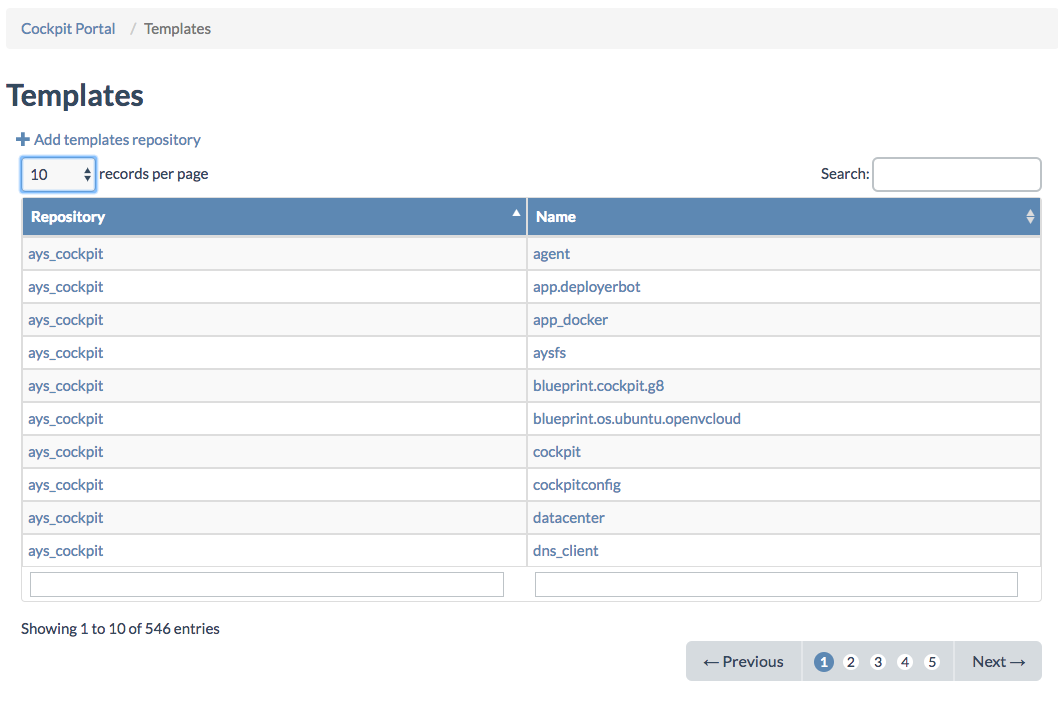Click the Next pagination button

pos(998,661)
